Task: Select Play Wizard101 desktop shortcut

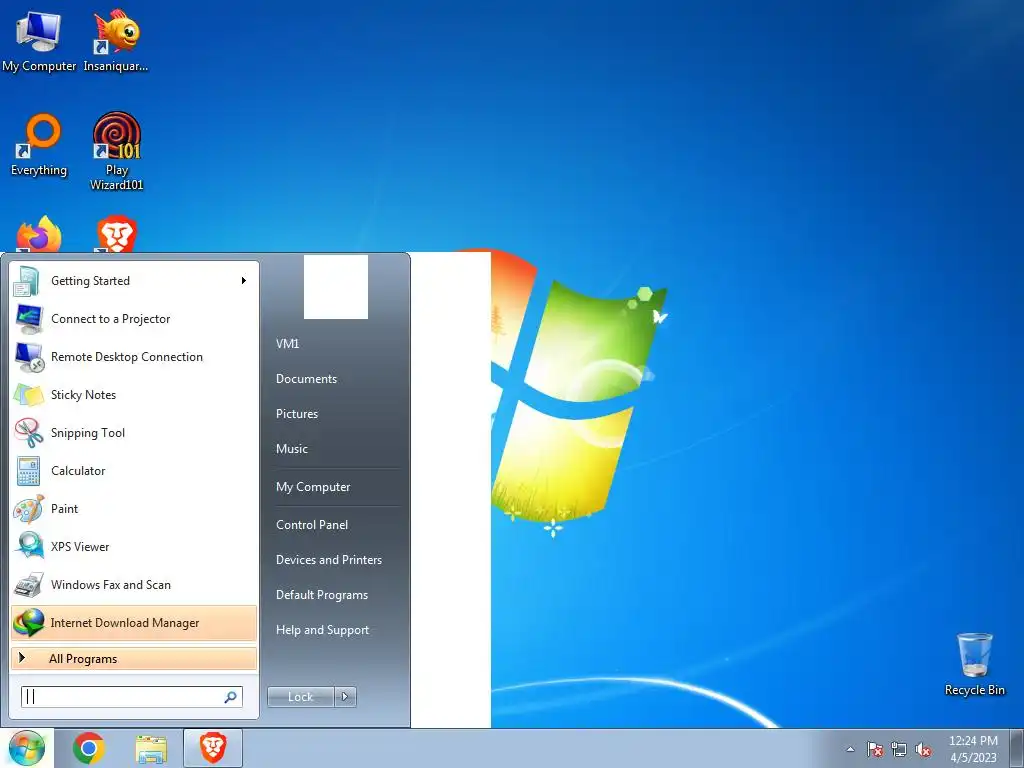Action: [116, 151]
